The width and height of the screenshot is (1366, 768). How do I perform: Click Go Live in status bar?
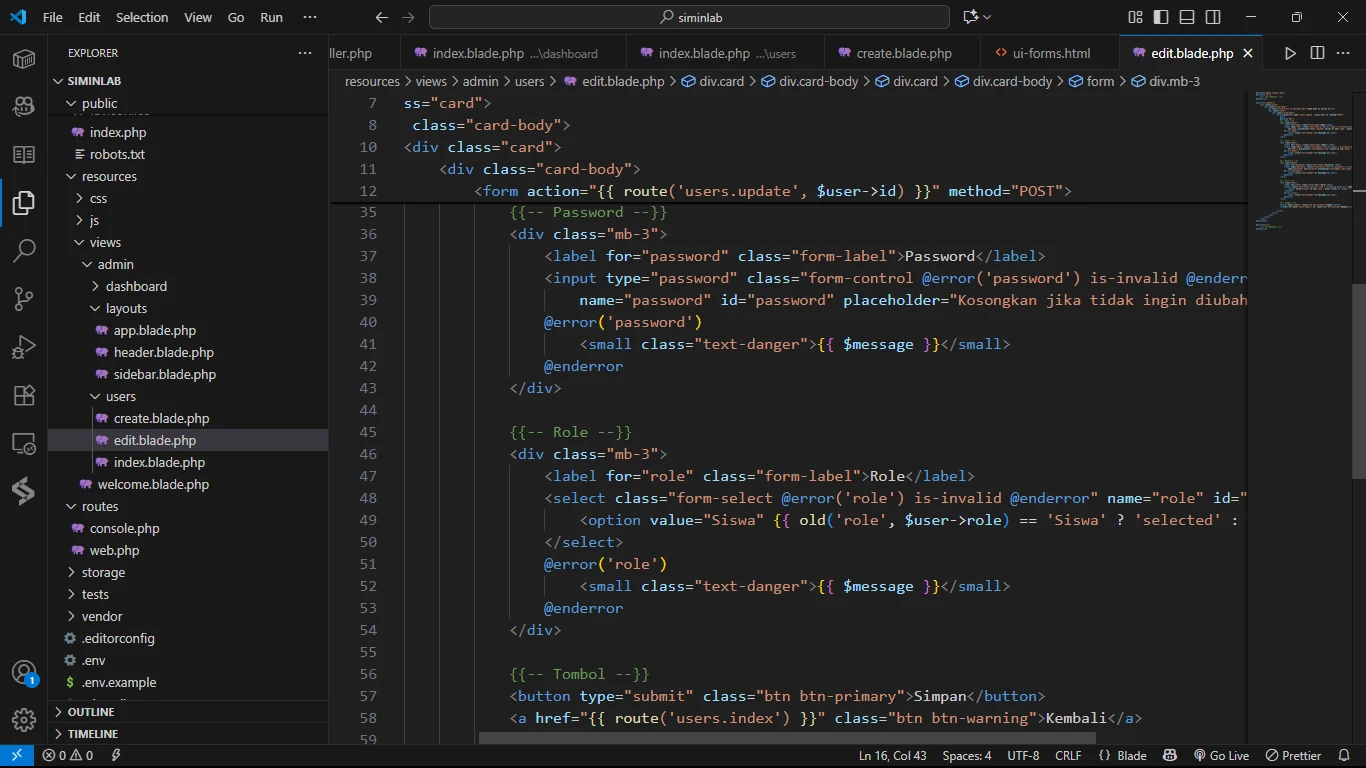coord(1220,756)
